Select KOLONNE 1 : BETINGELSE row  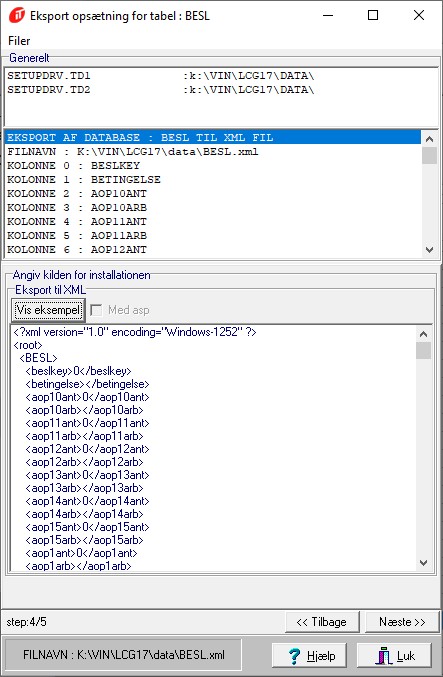point(212,180)
